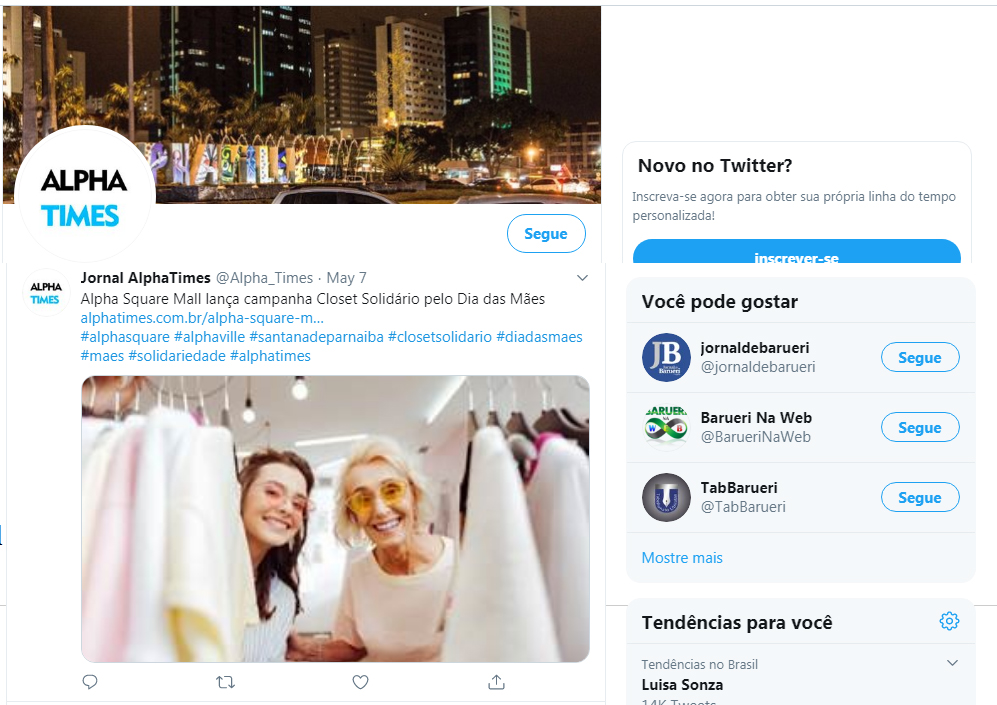Open hashtag #alphatimes
Image resolution: width=997 pixels, height=705 pixels.
coord(270,356)
